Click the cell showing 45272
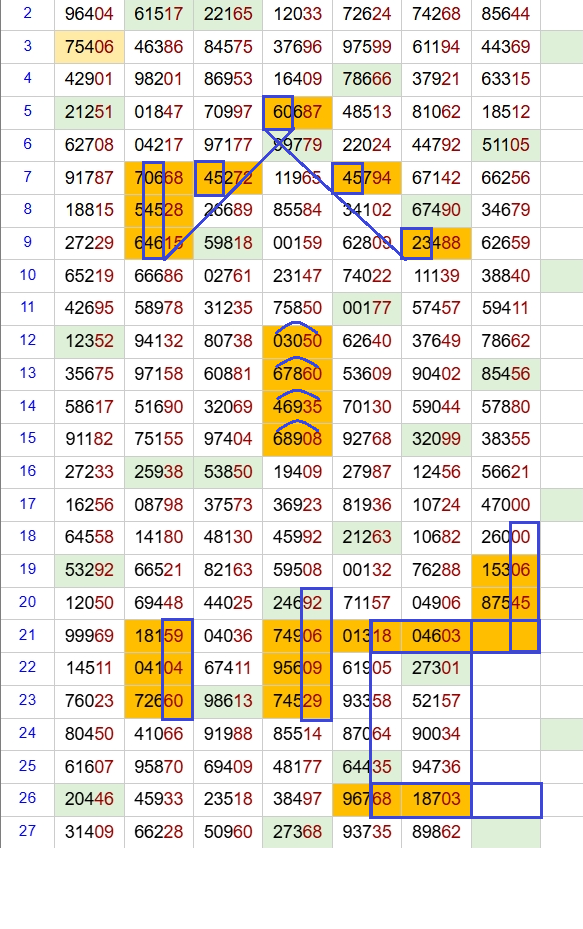583x929 pixels. point(228,178)
